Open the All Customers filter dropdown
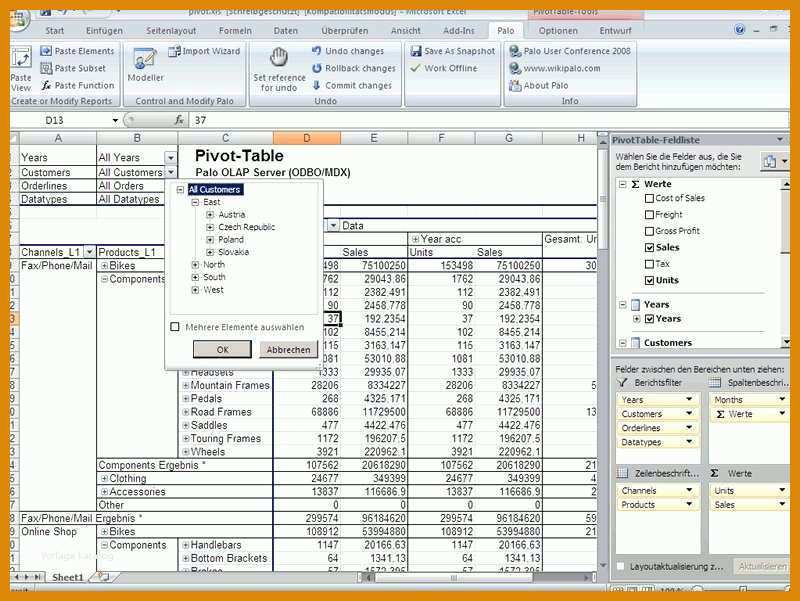The image size is (800, 601). 170,172
